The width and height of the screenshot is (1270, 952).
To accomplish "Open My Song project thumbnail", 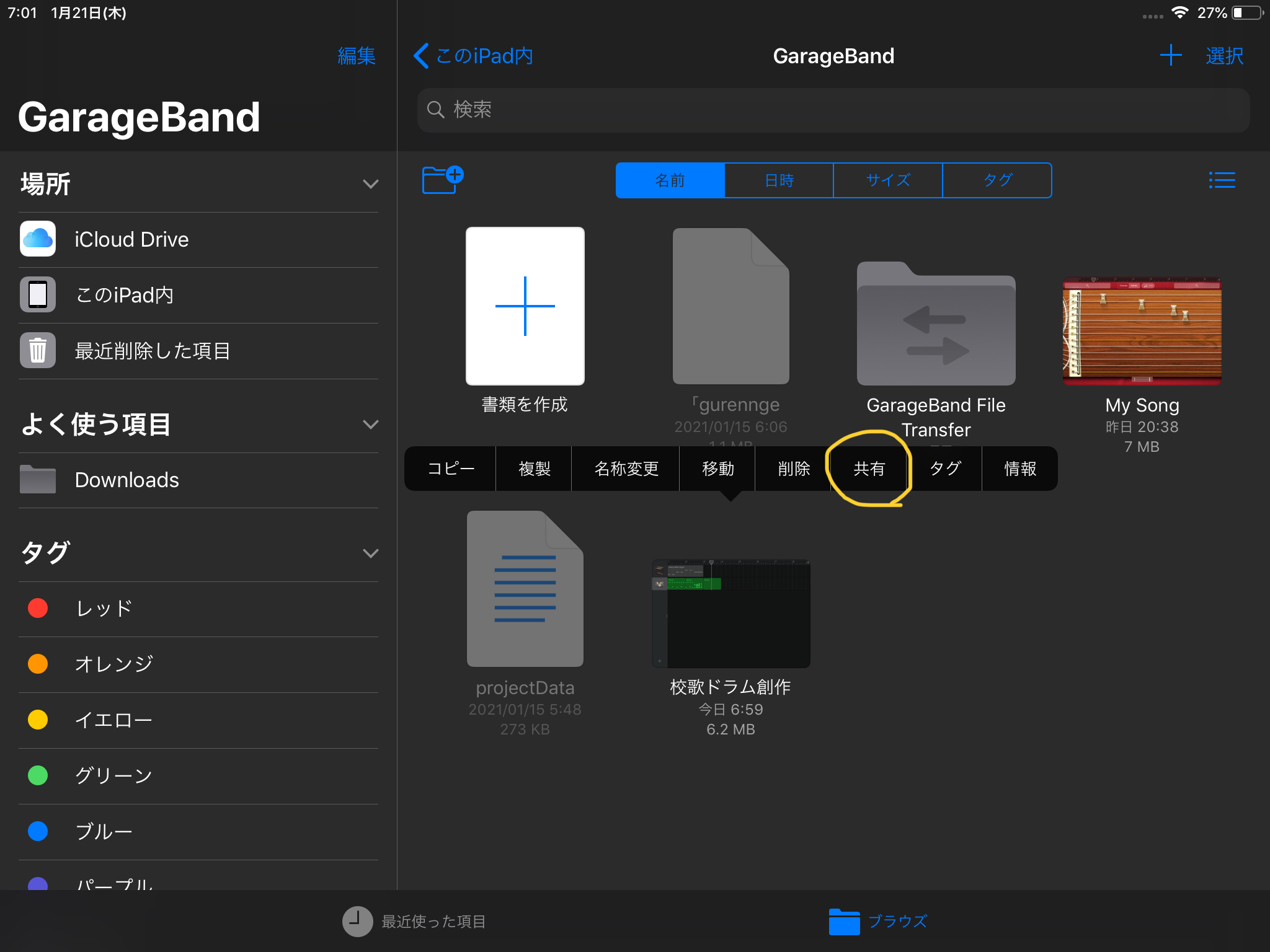I will pos(1142,331).
